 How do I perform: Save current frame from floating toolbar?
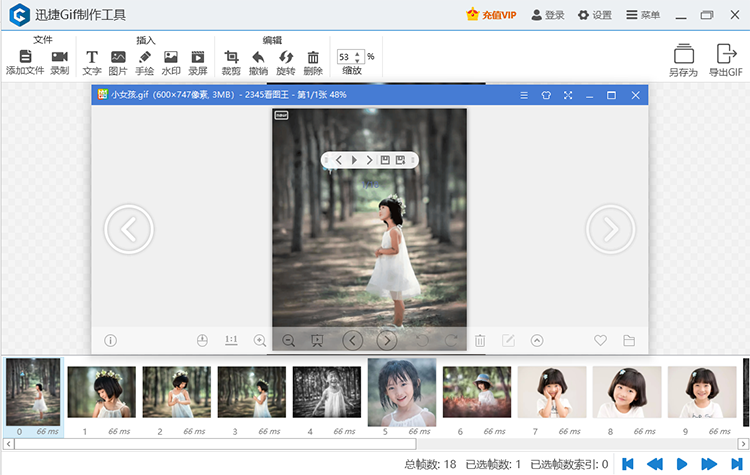pyautogui.click(x=385, y=160)
